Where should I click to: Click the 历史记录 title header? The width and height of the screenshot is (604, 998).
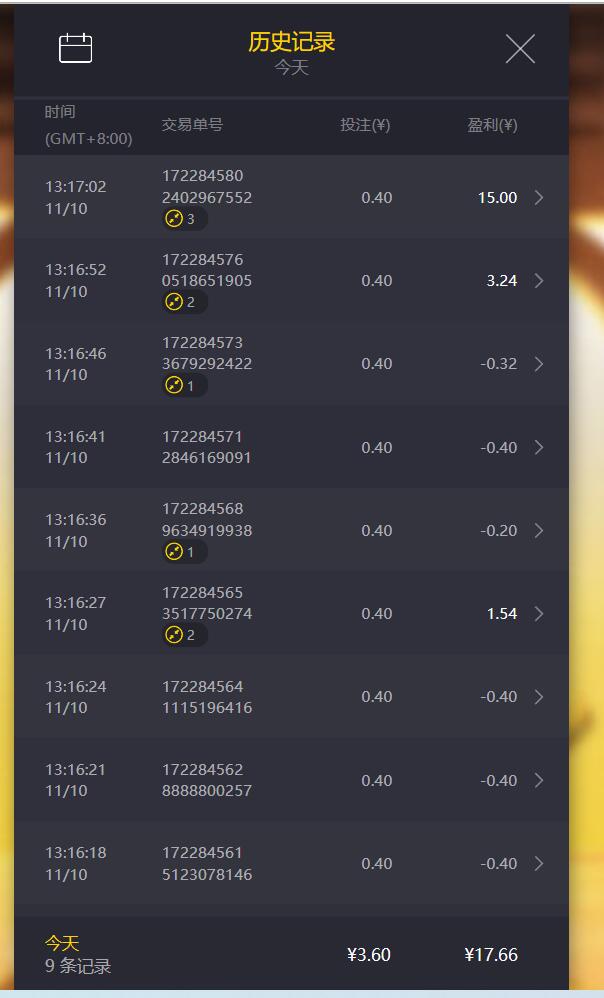(291, 42)
